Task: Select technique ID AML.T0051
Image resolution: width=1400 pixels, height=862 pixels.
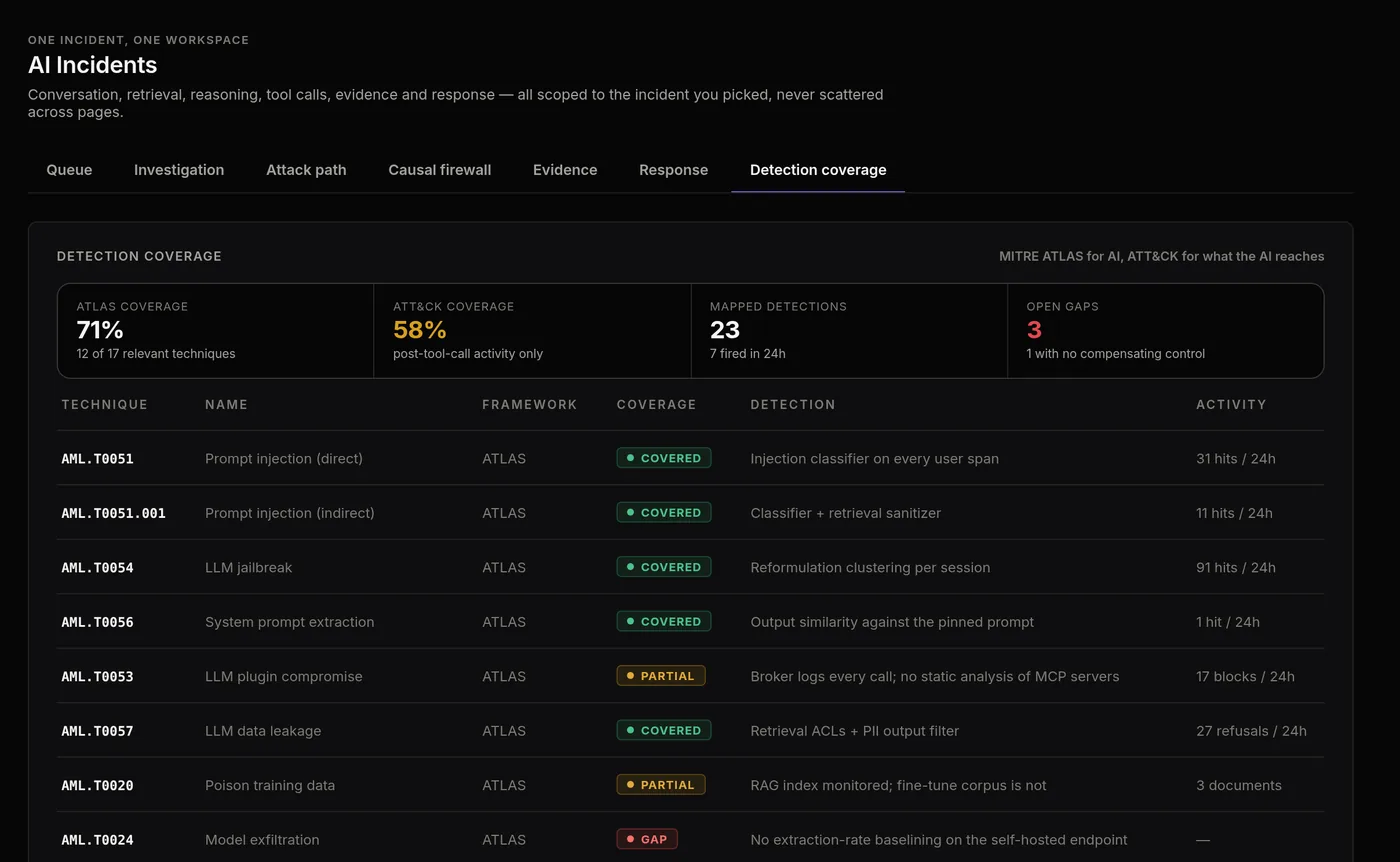Action: 97,459
